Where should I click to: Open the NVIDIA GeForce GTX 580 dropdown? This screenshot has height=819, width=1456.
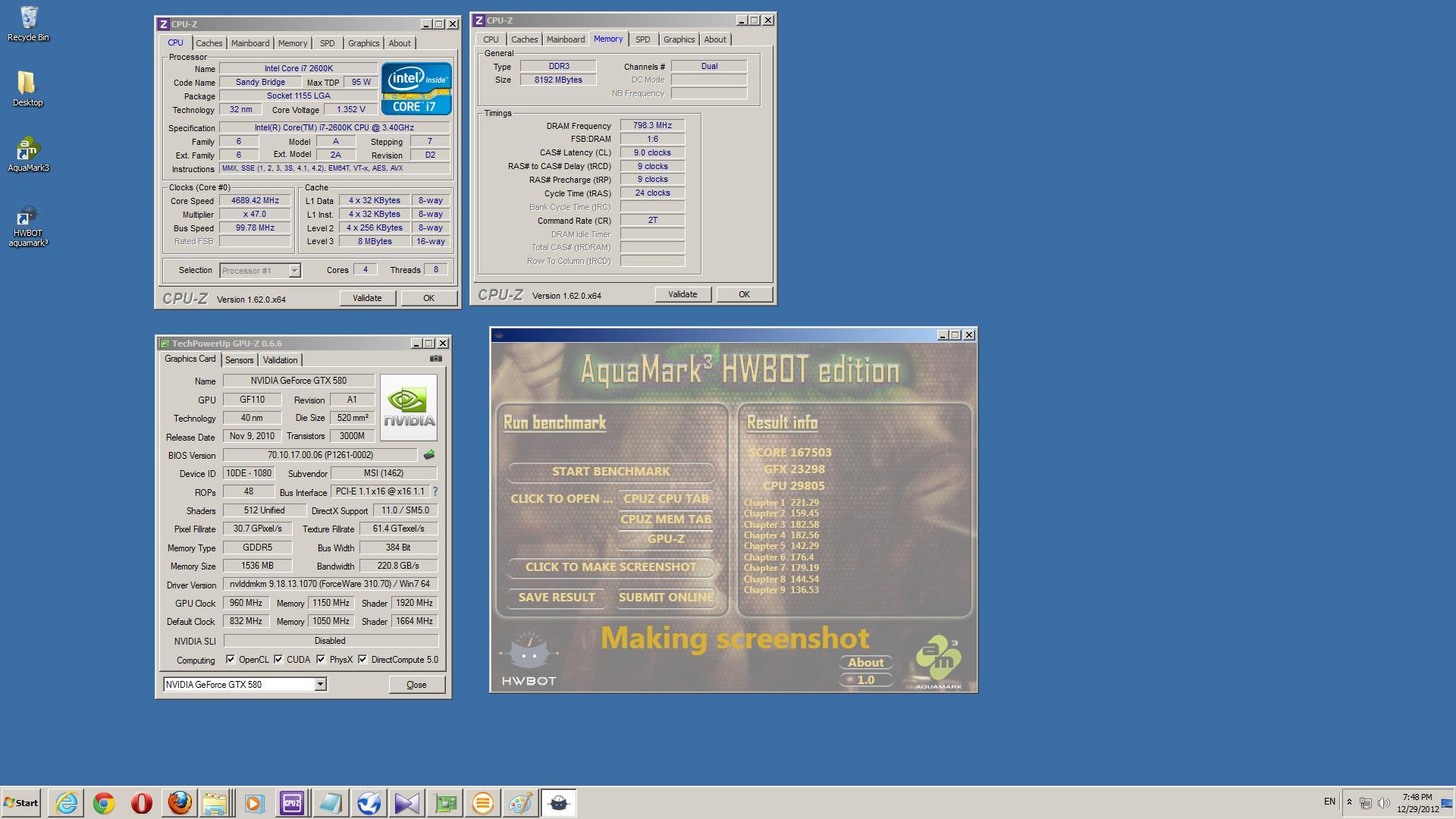[320, 685]
